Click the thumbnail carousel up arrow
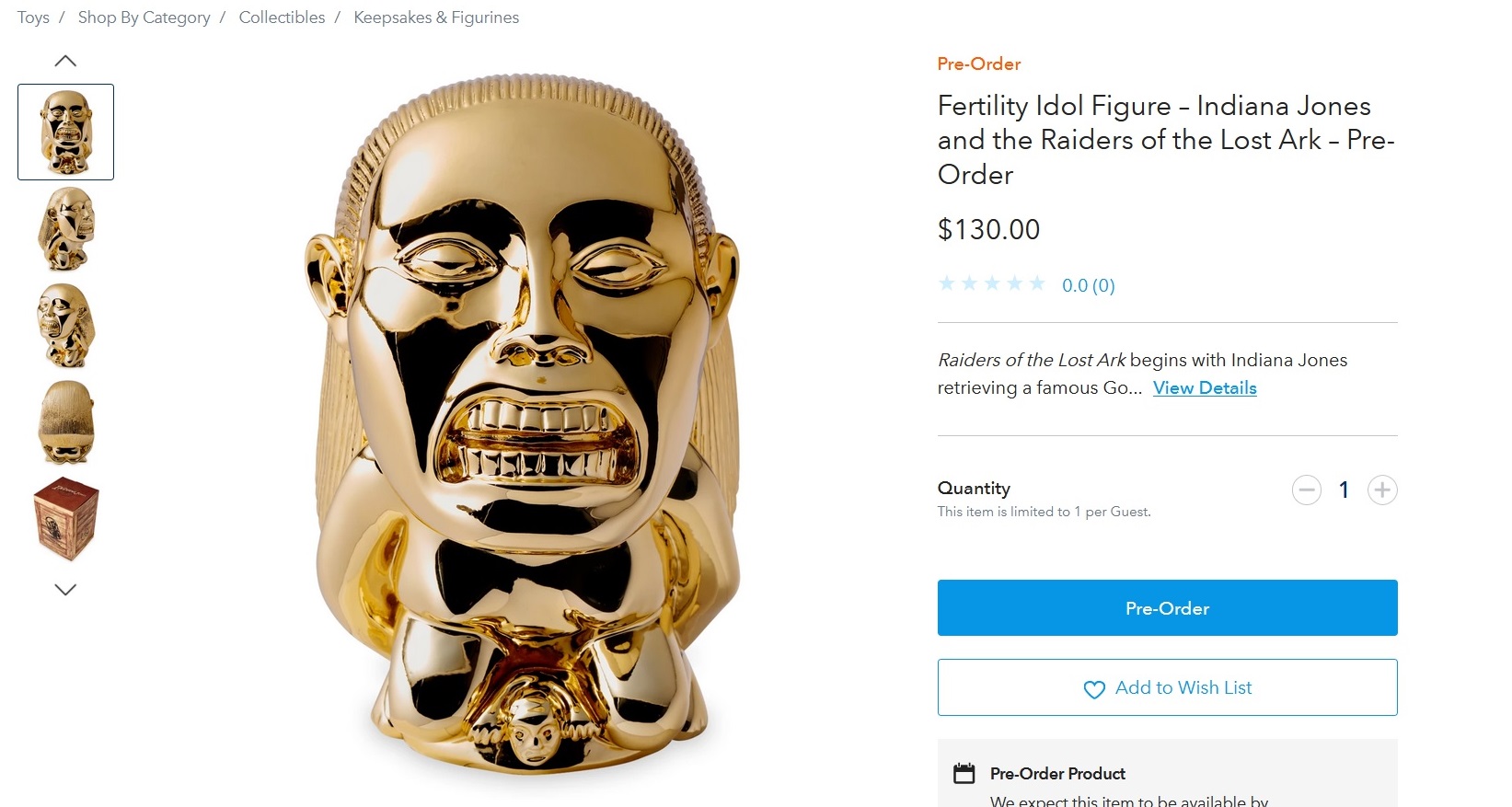This screenshot has height=807, width=1512. tap(65, 61)
